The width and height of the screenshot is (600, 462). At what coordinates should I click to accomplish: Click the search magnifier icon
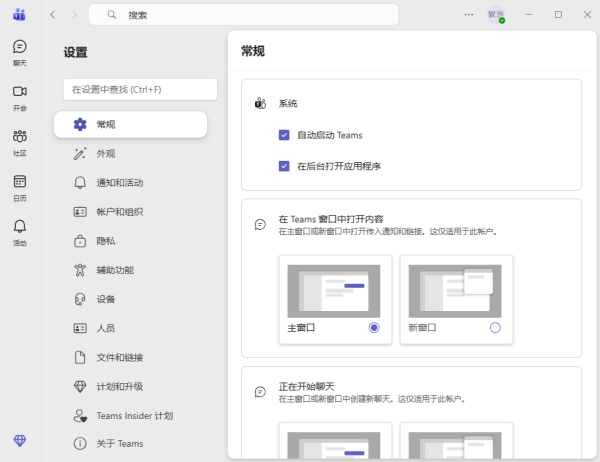pyautogui.click(x=111, y=15)
